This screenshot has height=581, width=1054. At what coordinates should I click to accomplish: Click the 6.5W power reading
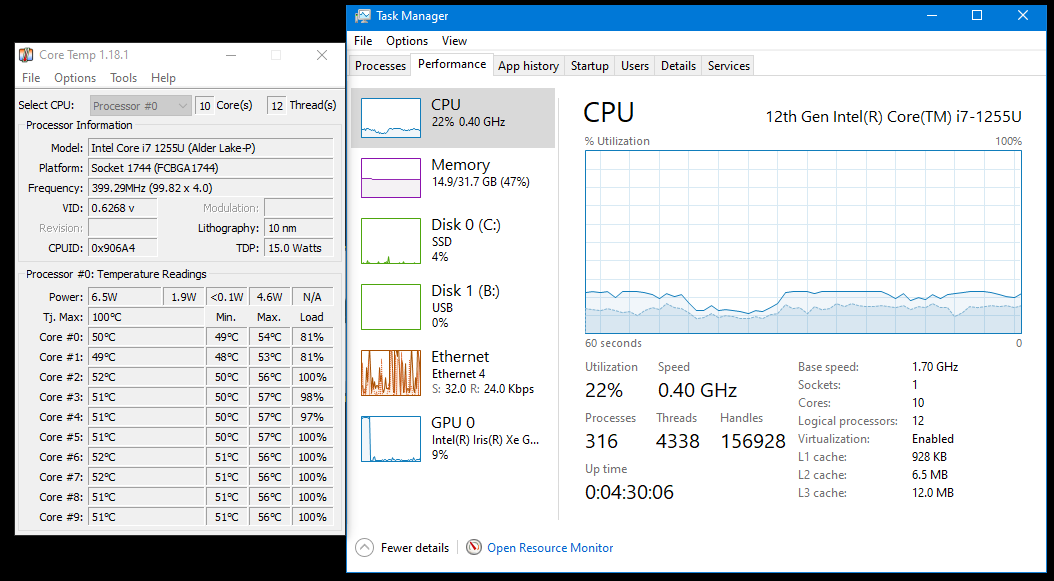124,297
